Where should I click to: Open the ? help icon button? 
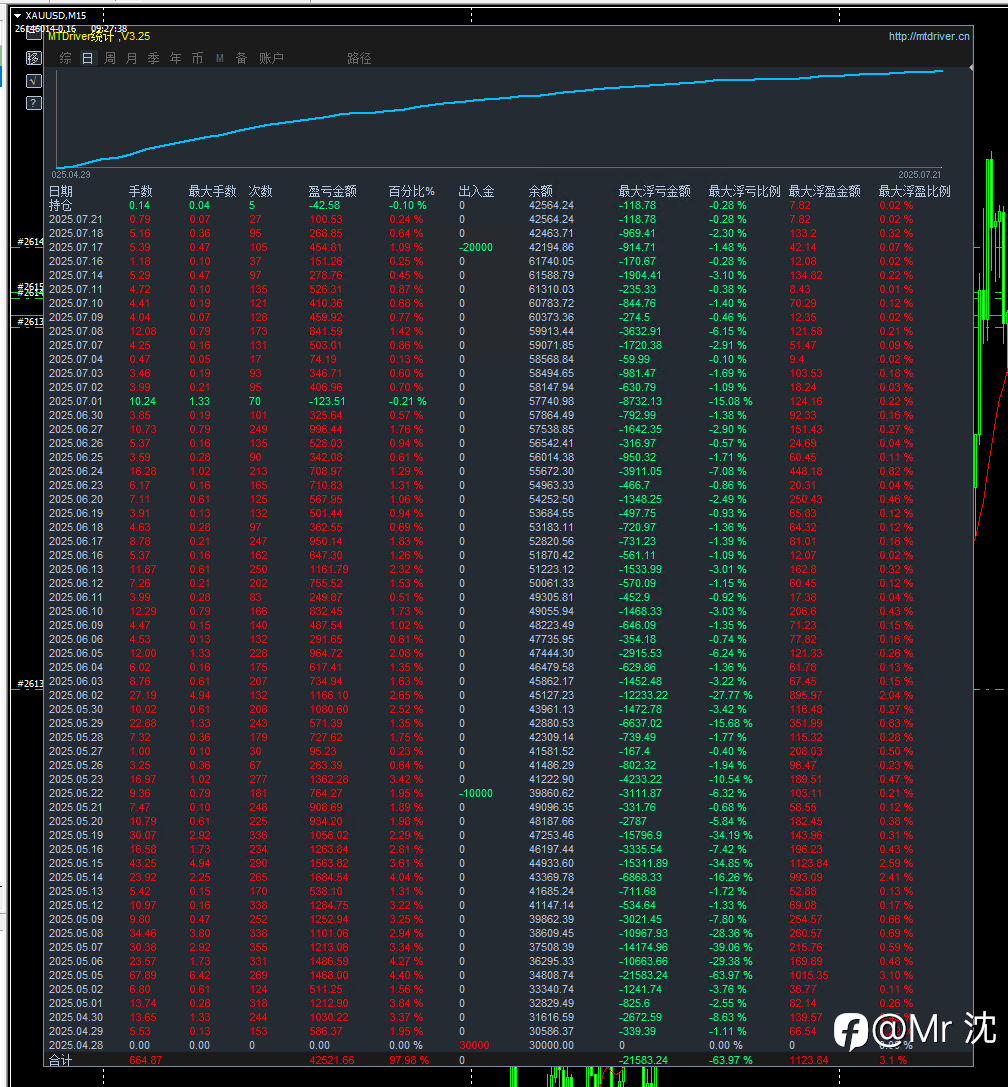coord(33,103)
